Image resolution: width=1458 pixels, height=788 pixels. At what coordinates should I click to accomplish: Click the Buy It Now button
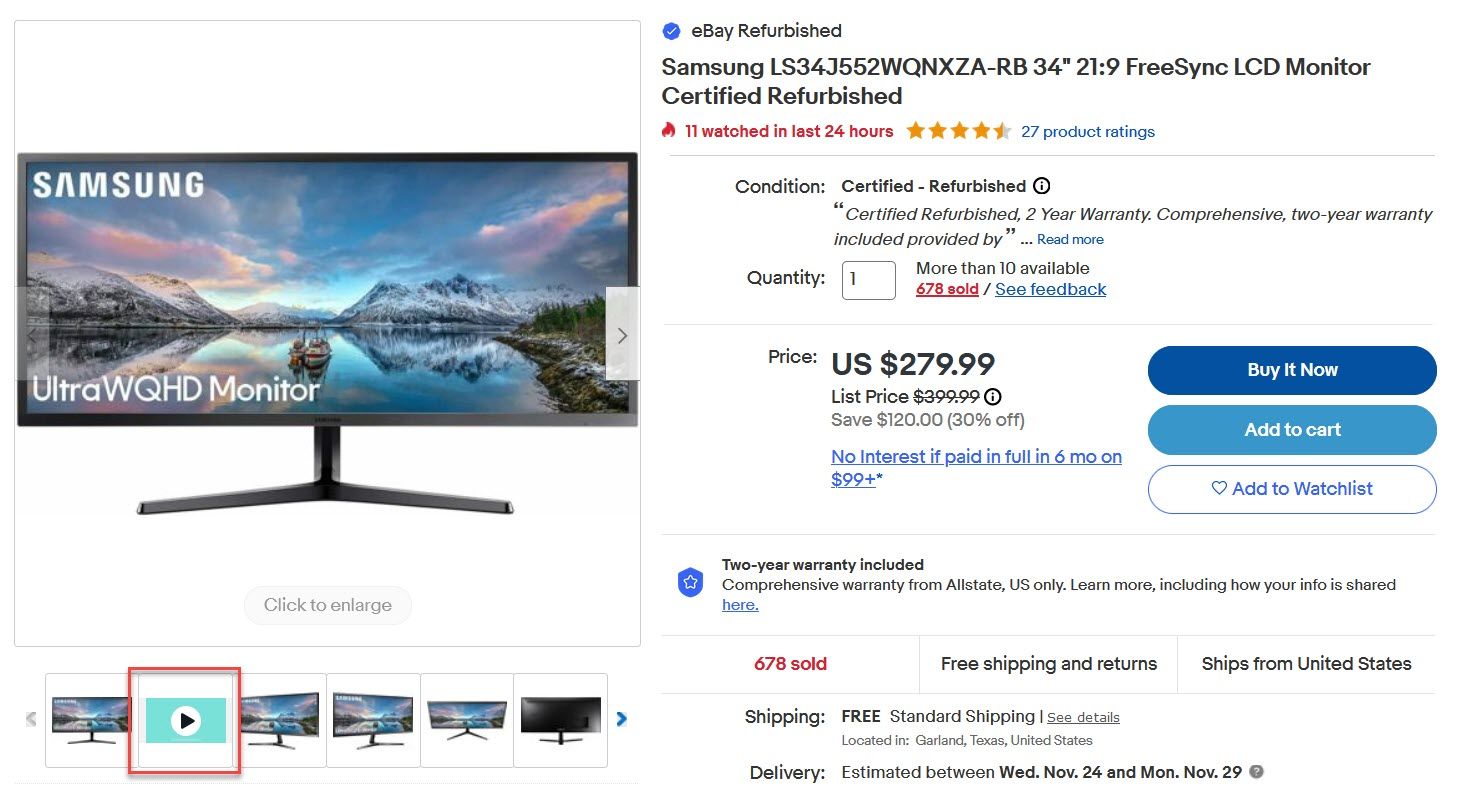pos(1292,370)
